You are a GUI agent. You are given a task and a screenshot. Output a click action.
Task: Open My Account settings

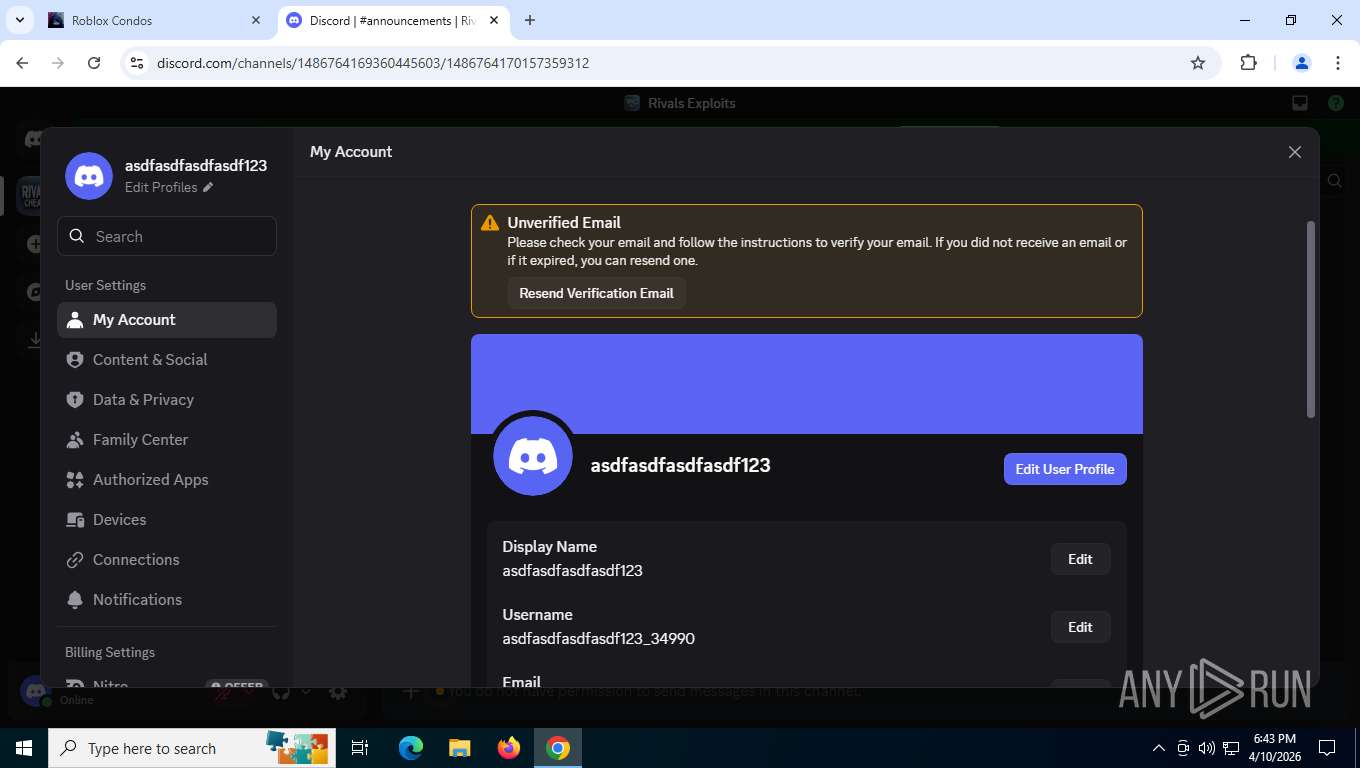coord(167,320)
